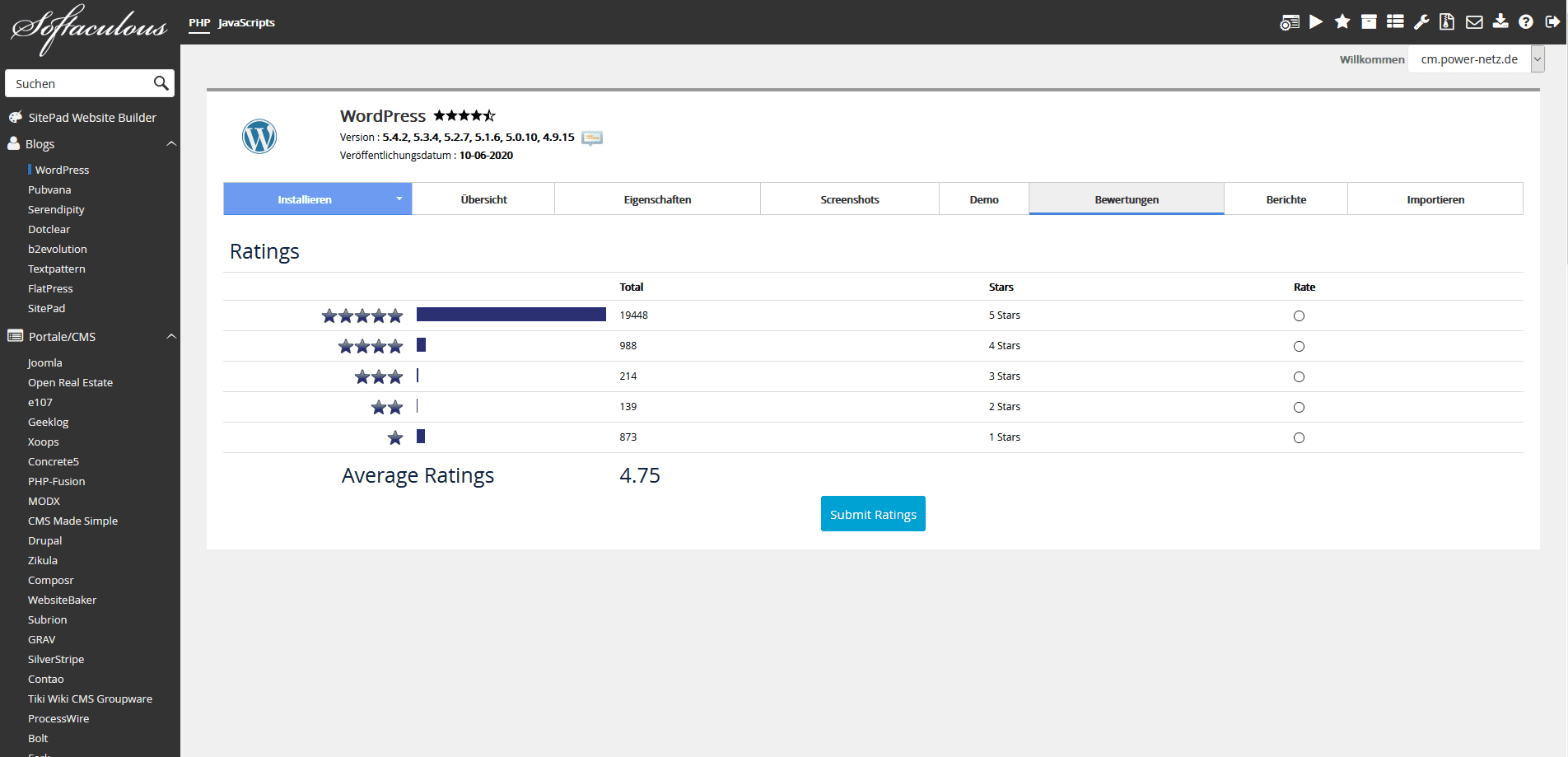The height and width of the screenshot is (757, 1568).
Task: Click the question mark help icon
Action: (x=1526, y=22)
